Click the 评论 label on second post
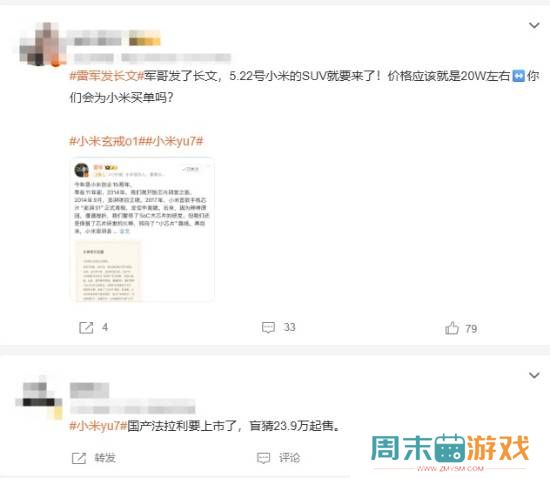This screenshot has width=550, height=478. pyautogui.click(x=289, y=458)
